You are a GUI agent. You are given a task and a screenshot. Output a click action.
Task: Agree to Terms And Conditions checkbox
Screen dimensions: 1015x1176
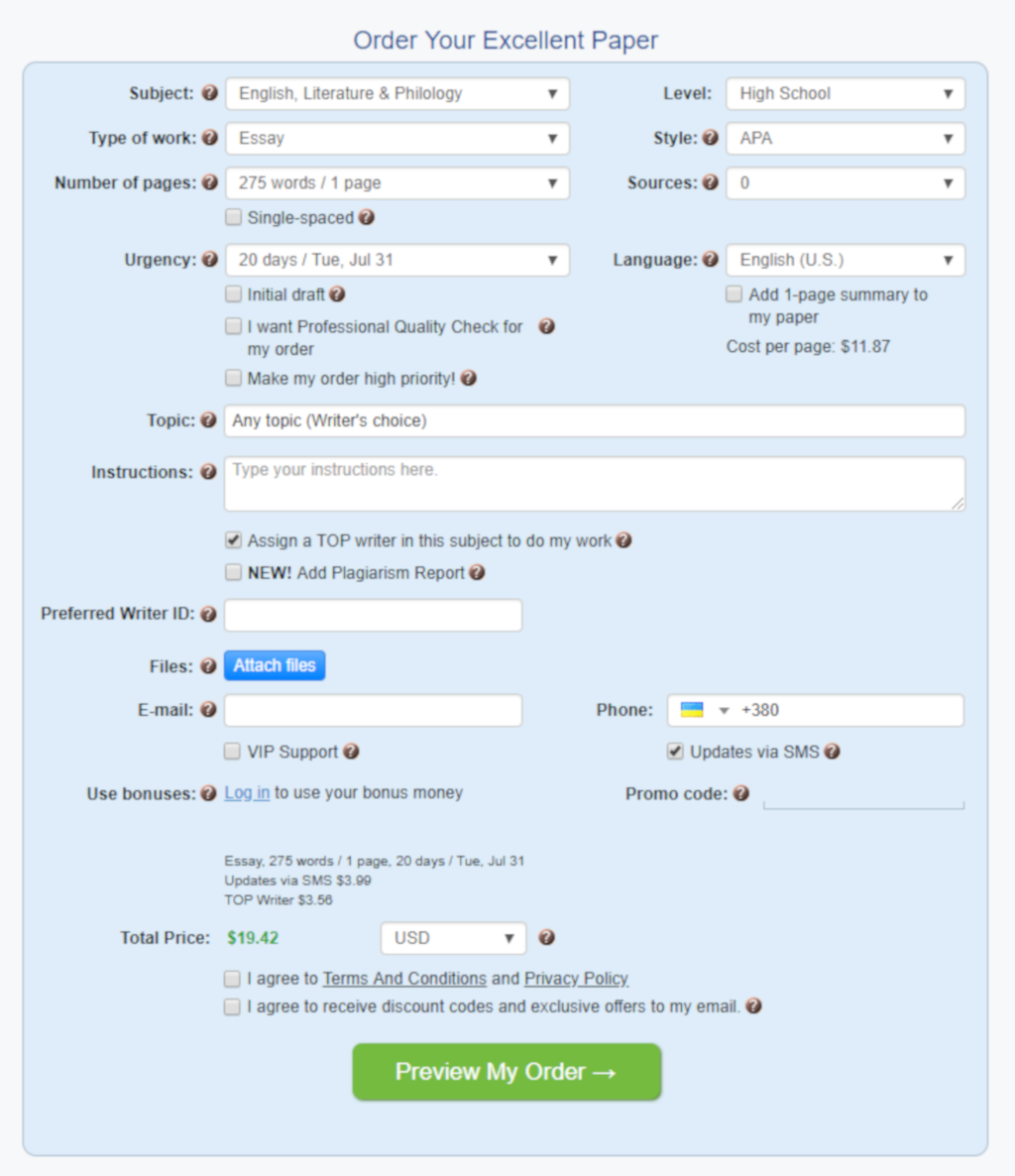232,979
